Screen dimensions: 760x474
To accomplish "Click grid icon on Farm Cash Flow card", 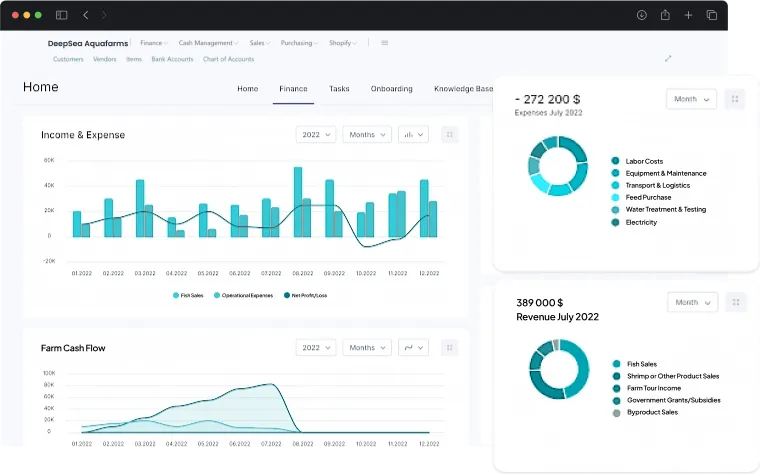I will (x=449, y=348).
